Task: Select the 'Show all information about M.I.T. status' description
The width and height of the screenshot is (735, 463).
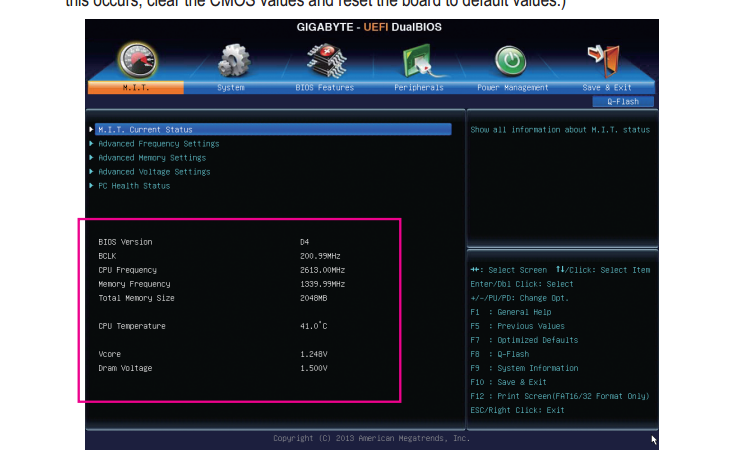Action: coord(560,130)
